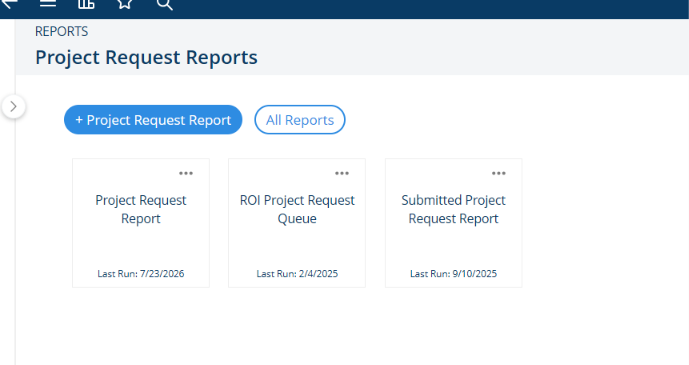The height and width of the screenshot is (365, 689).
Task: Create a new Project Request Report
Action: [153, 119]
